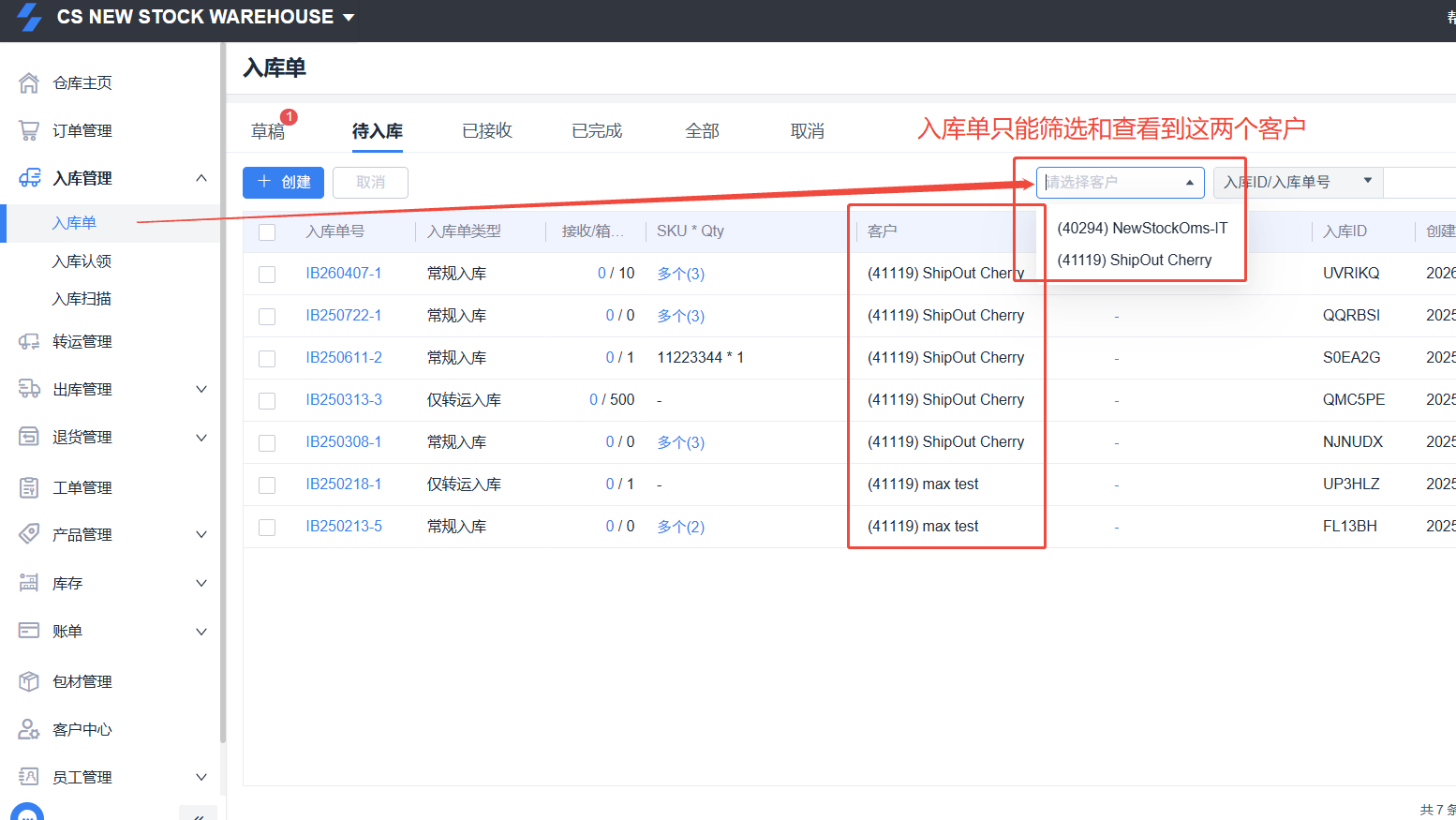Click the 产品管理 tag icon
This screenshot has width=1456, height=820.
coord(29,534)
